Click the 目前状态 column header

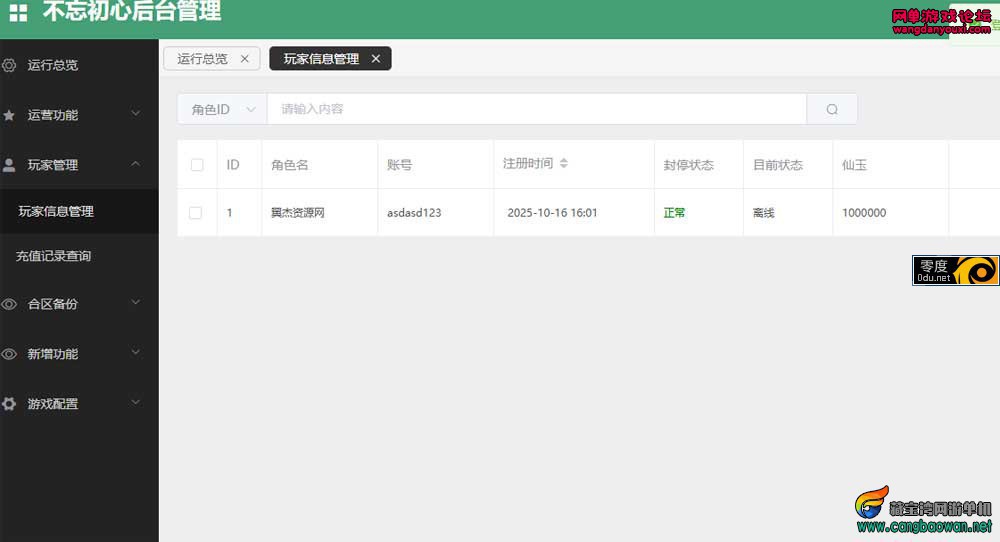click(778, 165)
